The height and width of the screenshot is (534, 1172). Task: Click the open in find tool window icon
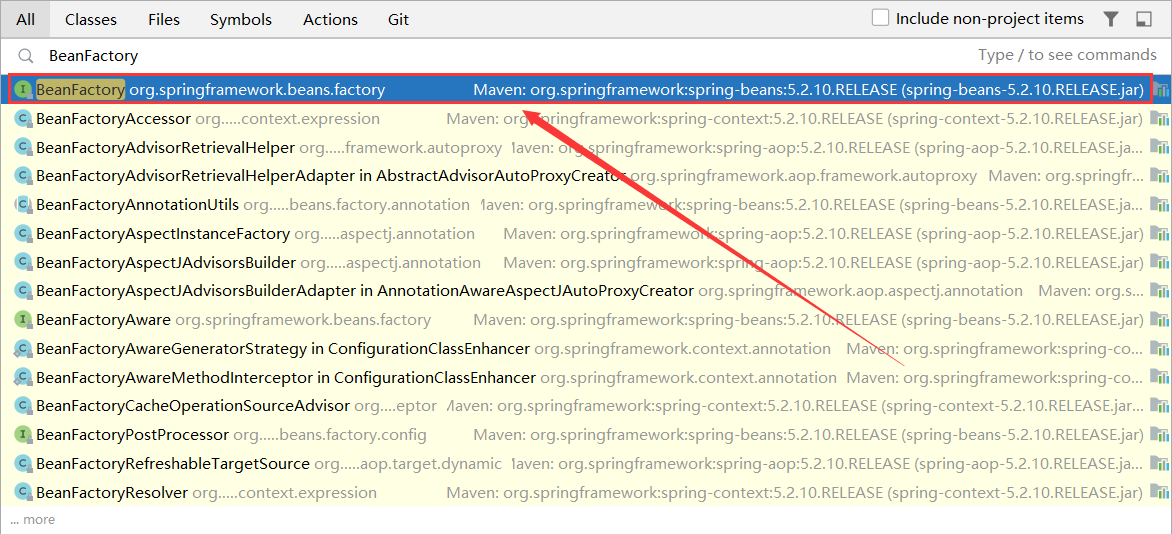[x=1143, y=19]
